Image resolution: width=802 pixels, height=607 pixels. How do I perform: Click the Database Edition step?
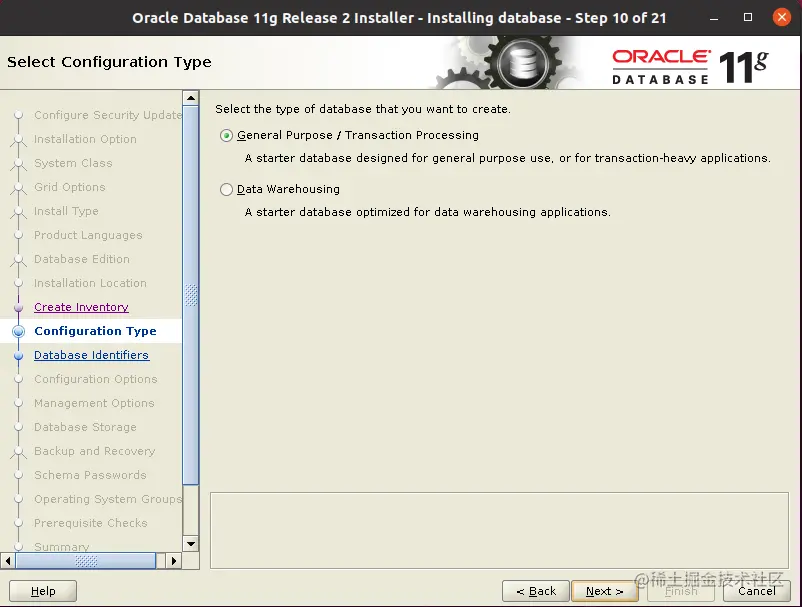pyautogui.click(x=82, y=259)
